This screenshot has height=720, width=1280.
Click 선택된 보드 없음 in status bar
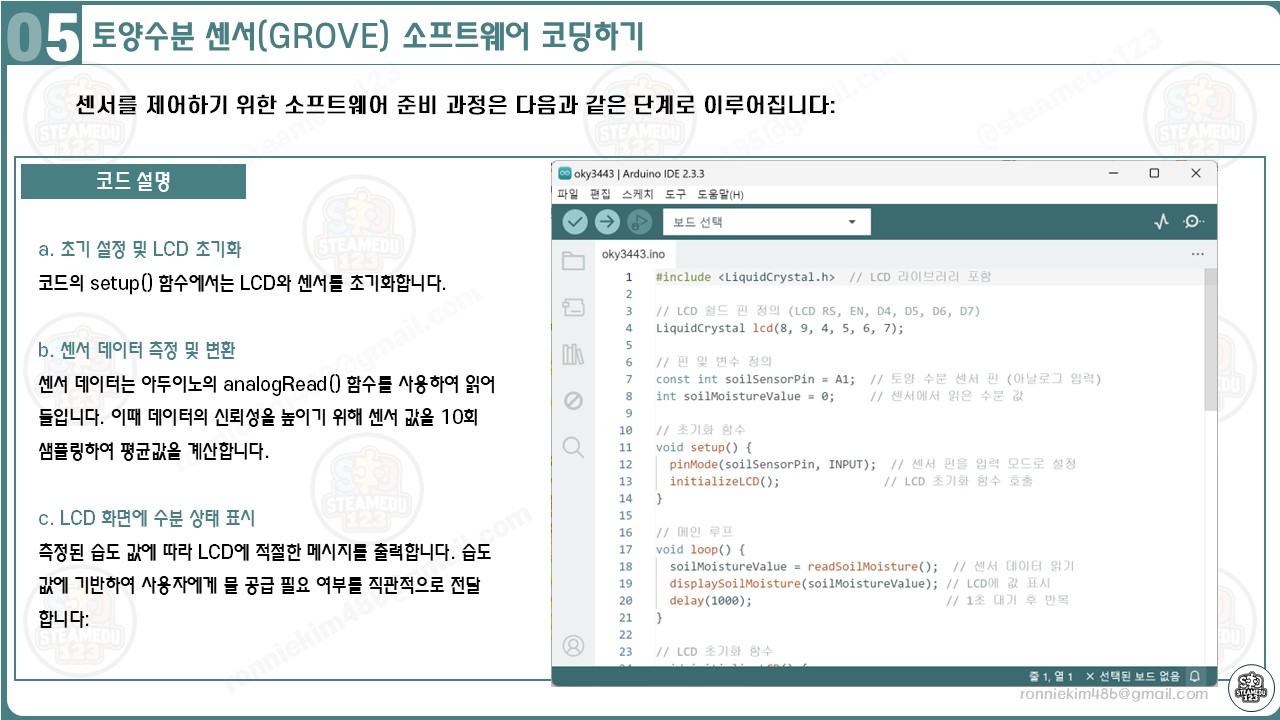tap(1132, 677)
